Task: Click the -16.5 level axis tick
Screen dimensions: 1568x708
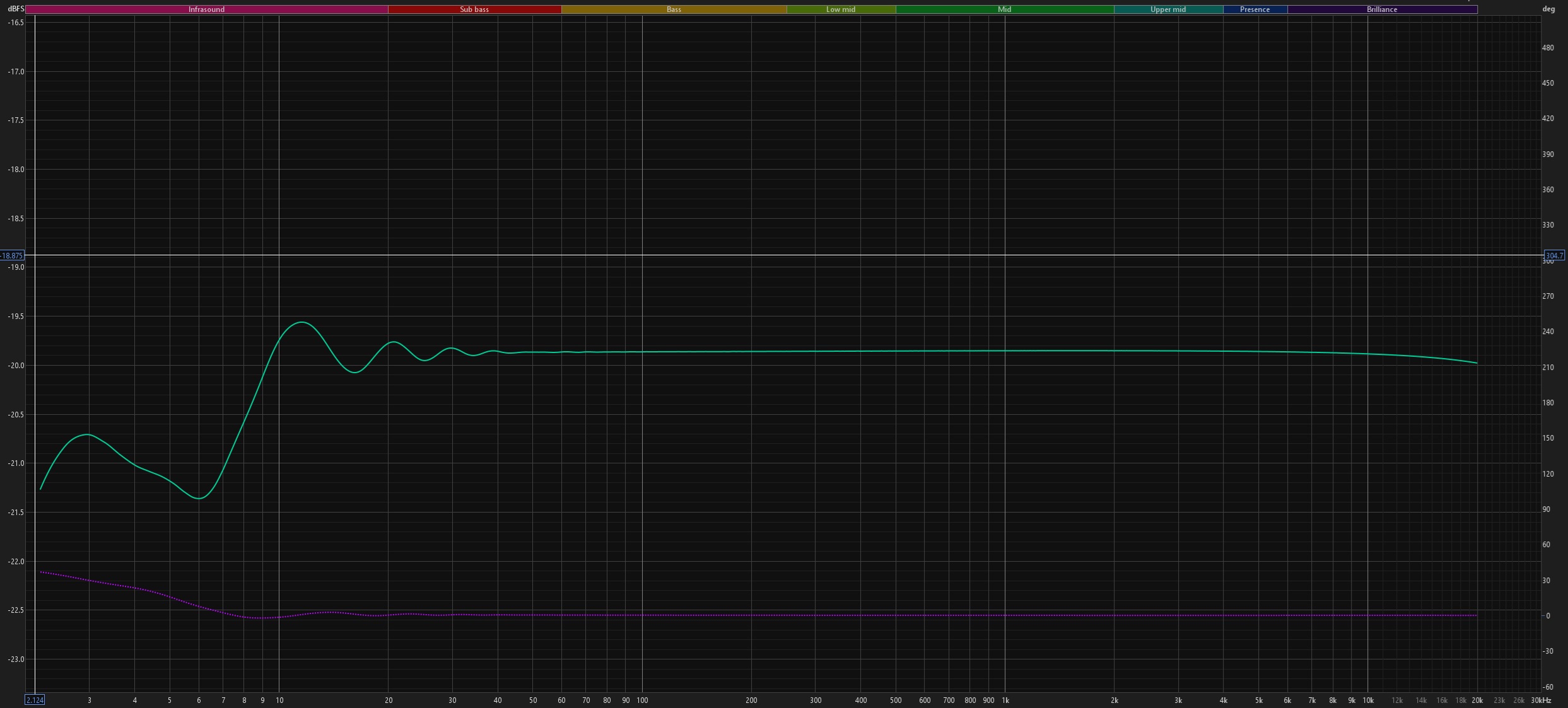Action: (16, 22)
